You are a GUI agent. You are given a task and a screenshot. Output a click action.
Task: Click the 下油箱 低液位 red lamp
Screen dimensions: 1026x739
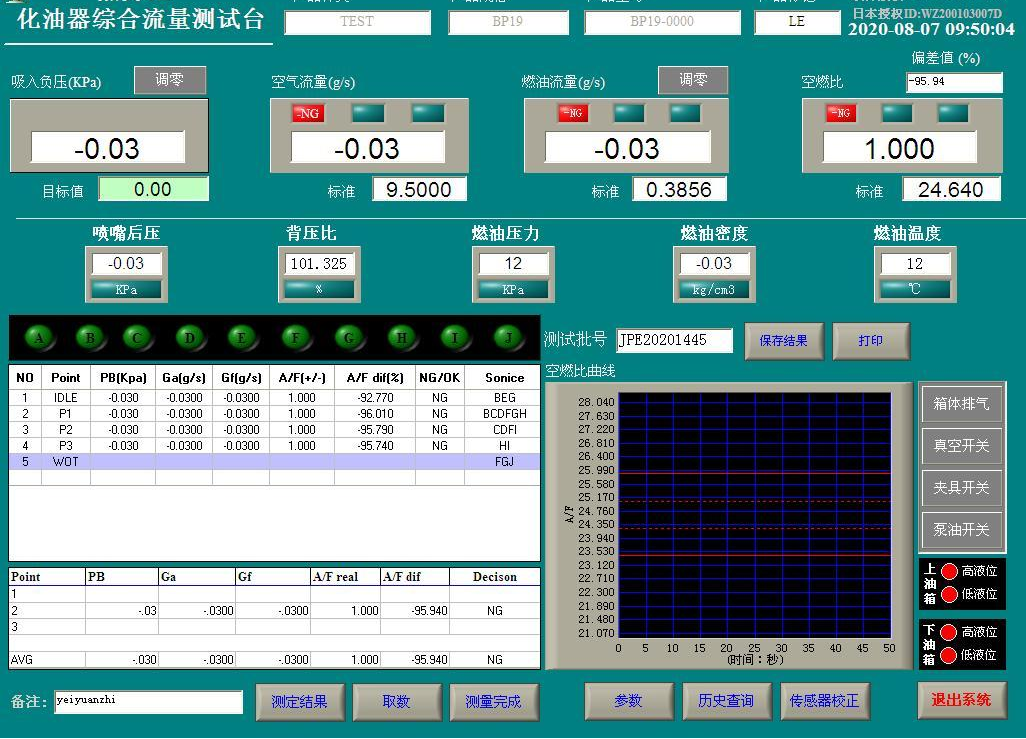coord(949,655)
